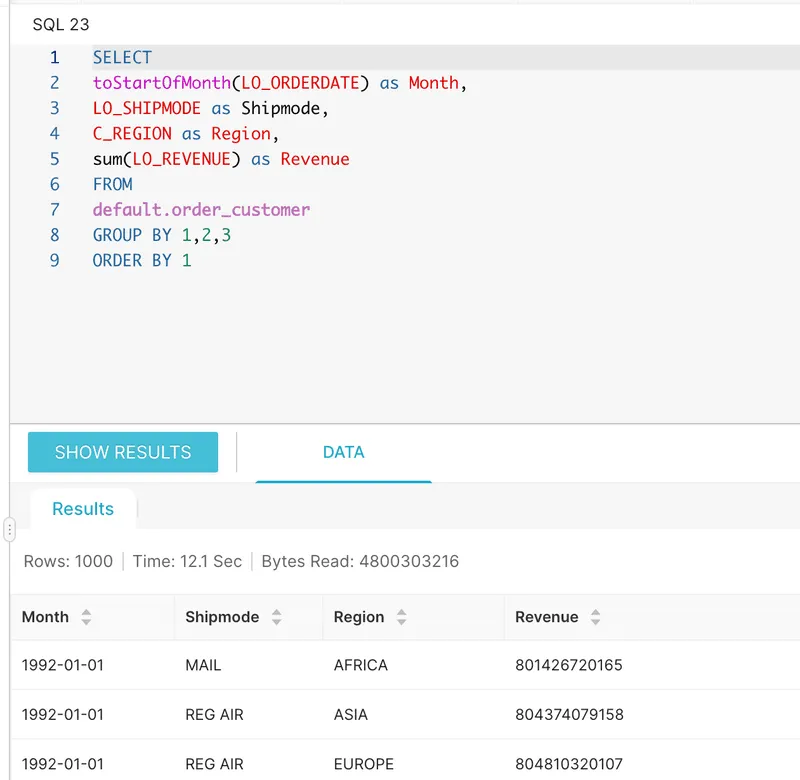Image resolution: width=800 pixels, height=780 pixels.
Task: Click the sort arrows beside Region header
Action: point(402,617)
